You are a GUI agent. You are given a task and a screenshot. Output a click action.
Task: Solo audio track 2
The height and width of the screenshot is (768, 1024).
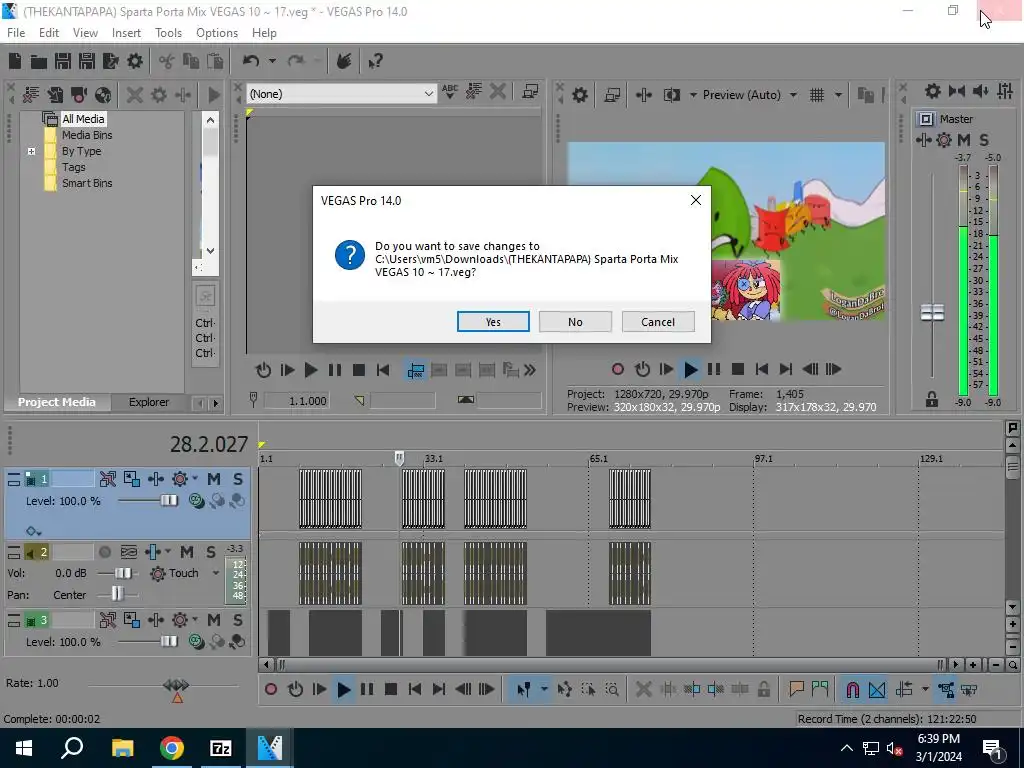click(210, 552)
